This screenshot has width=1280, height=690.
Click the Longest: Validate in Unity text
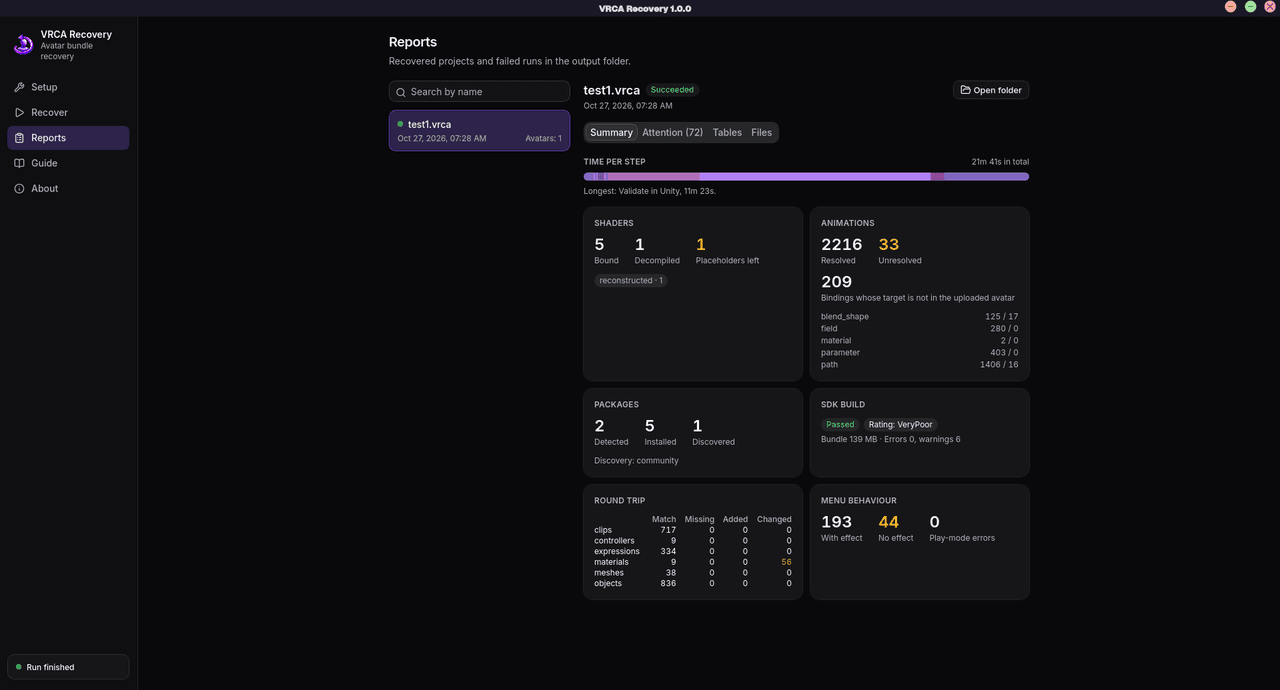[650, 191]
